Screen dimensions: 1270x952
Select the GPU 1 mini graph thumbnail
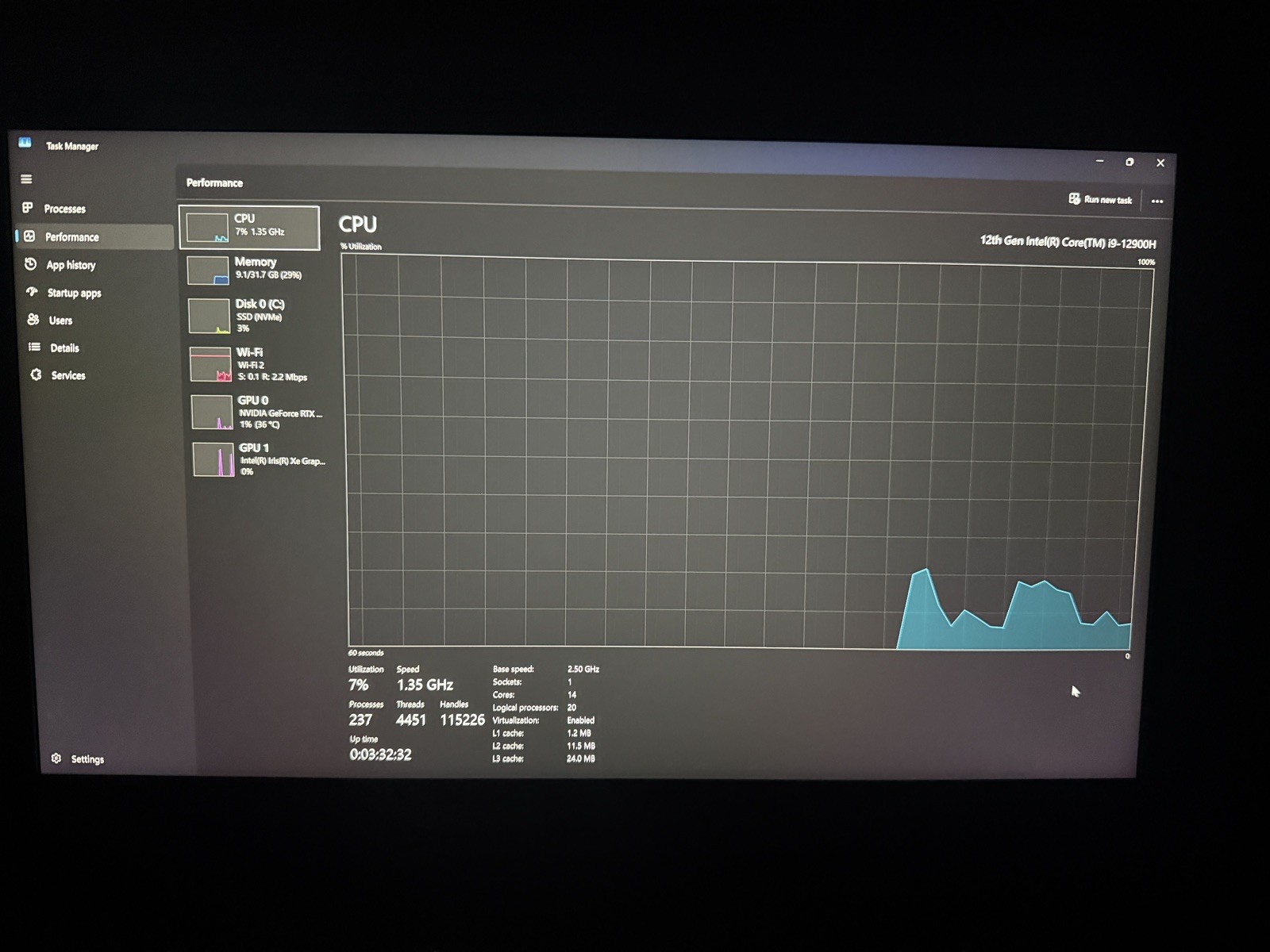coord(214,459)
